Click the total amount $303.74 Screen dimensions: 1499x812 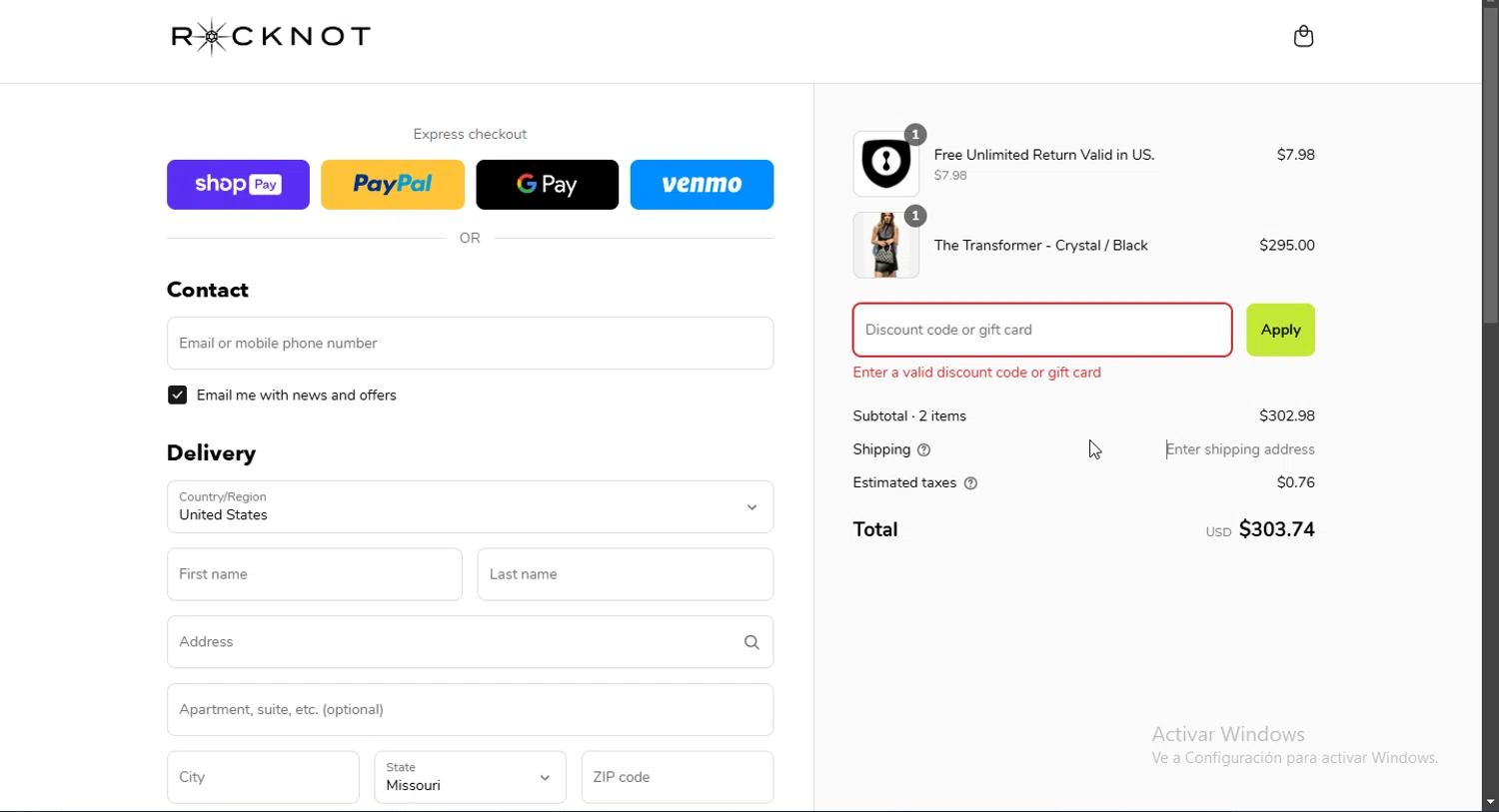[x=1277, y=529]
